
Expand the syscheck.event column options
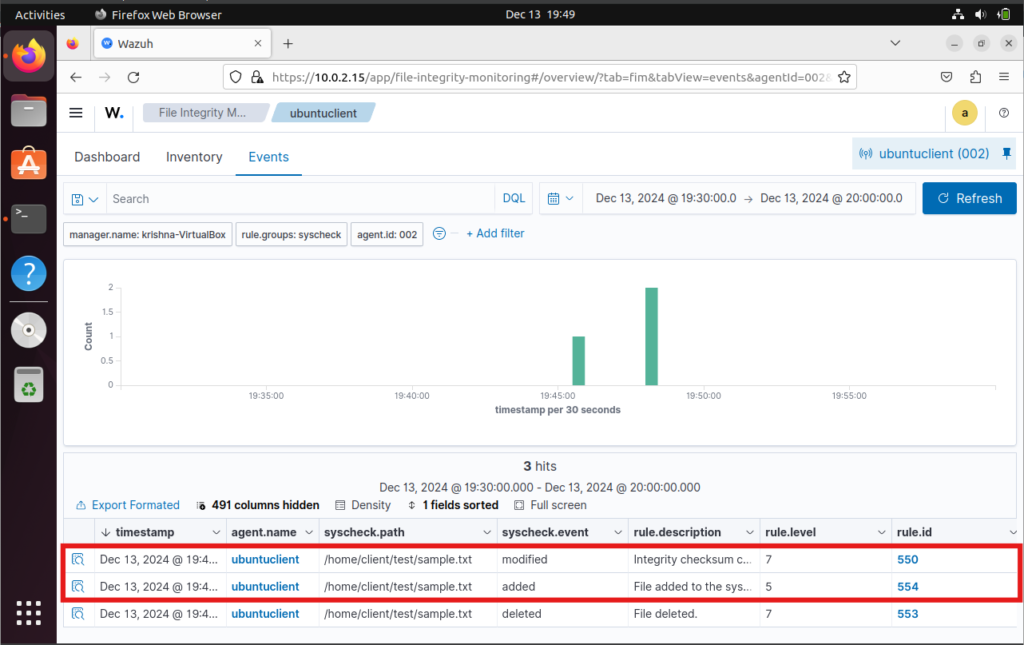click(x=618, y=533)
